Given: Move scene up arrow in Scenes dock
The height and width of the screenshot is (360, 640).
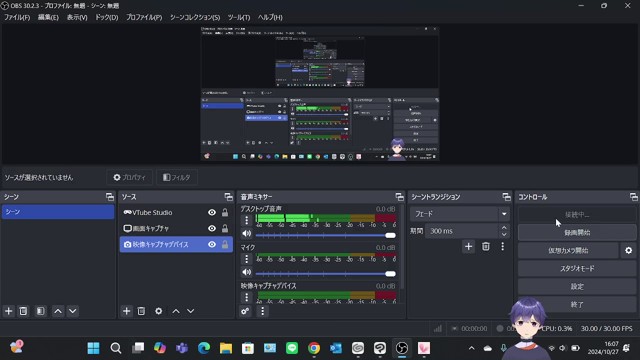Looking at the screenshot, I should pos(58,311).
